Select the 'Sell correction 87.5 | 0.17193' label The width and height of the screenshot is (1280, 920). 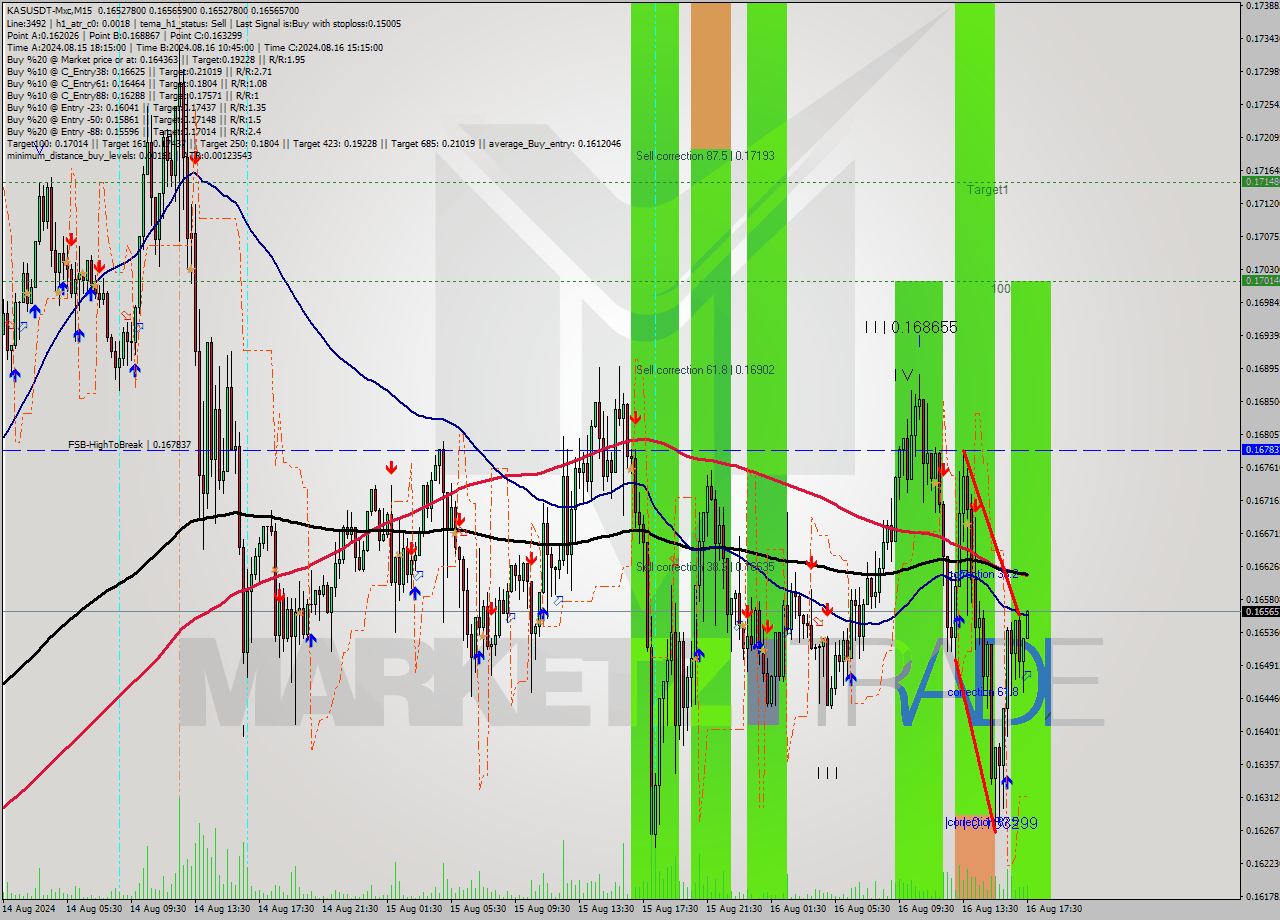(x=705, y=156)
